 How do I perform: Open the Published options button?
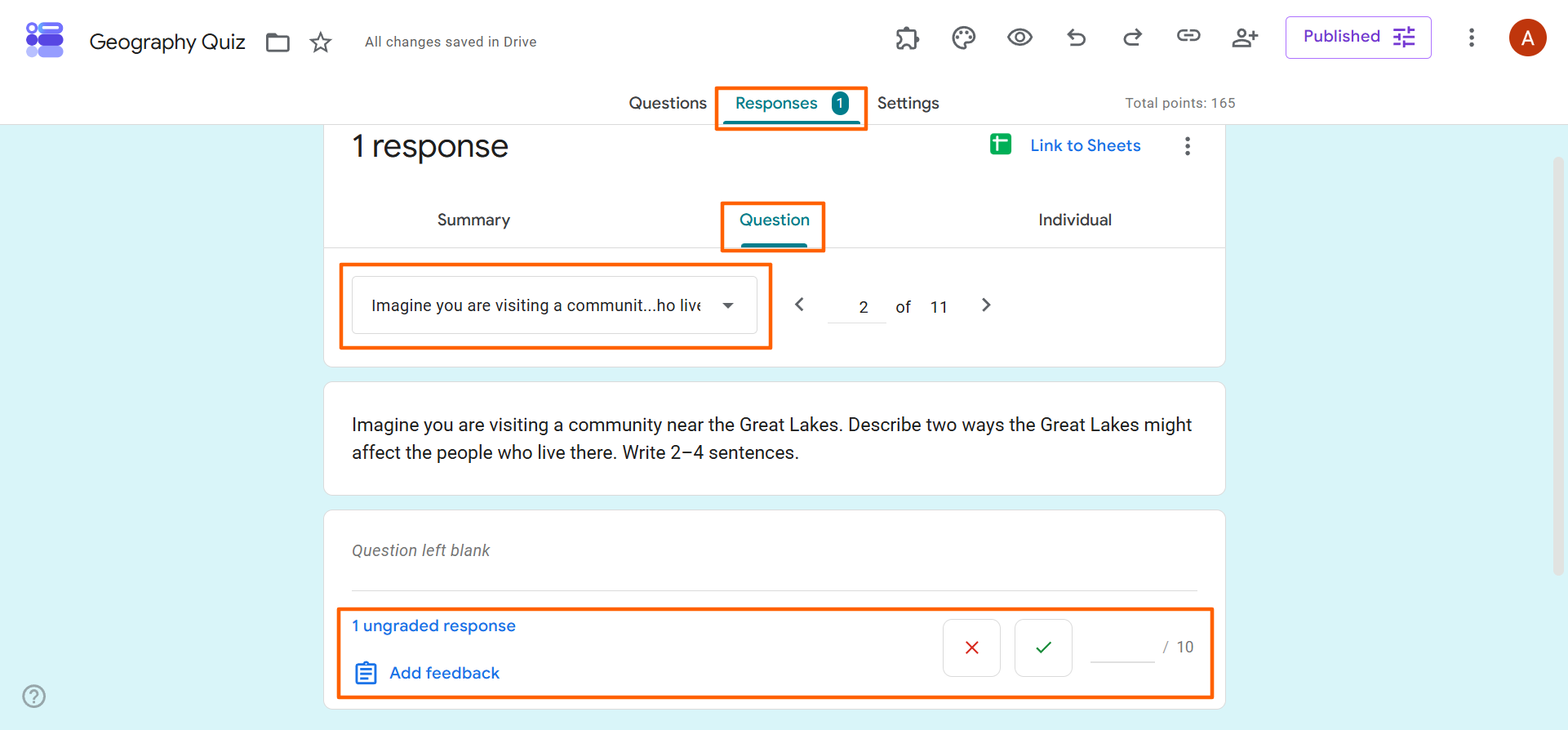pyautogui.click(x=1358, y=38)
